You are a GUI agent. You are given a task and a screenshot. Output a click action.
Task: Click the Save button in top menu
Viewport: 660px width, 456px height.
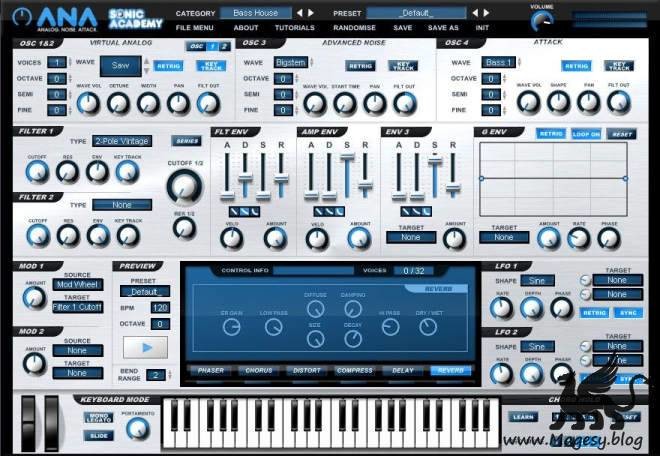[x=402, y=28]
